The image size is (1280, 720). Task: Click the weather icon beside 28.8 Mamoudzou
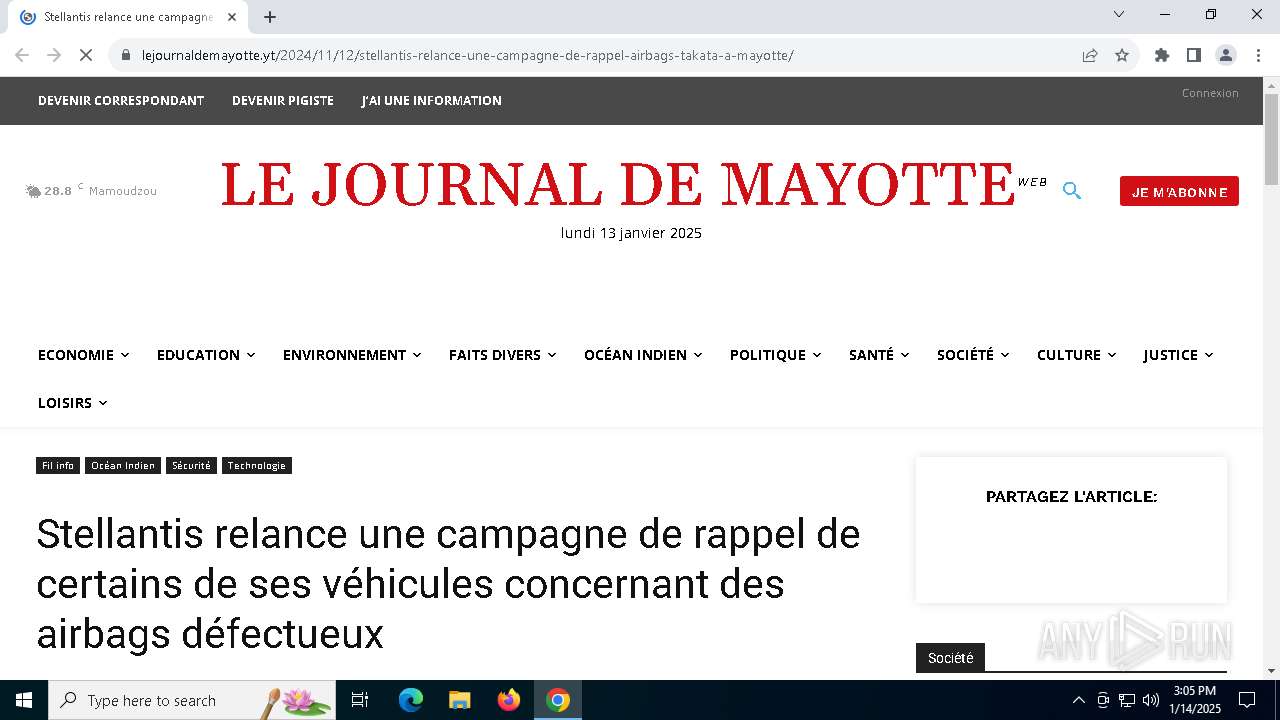[x=33, y=191]
